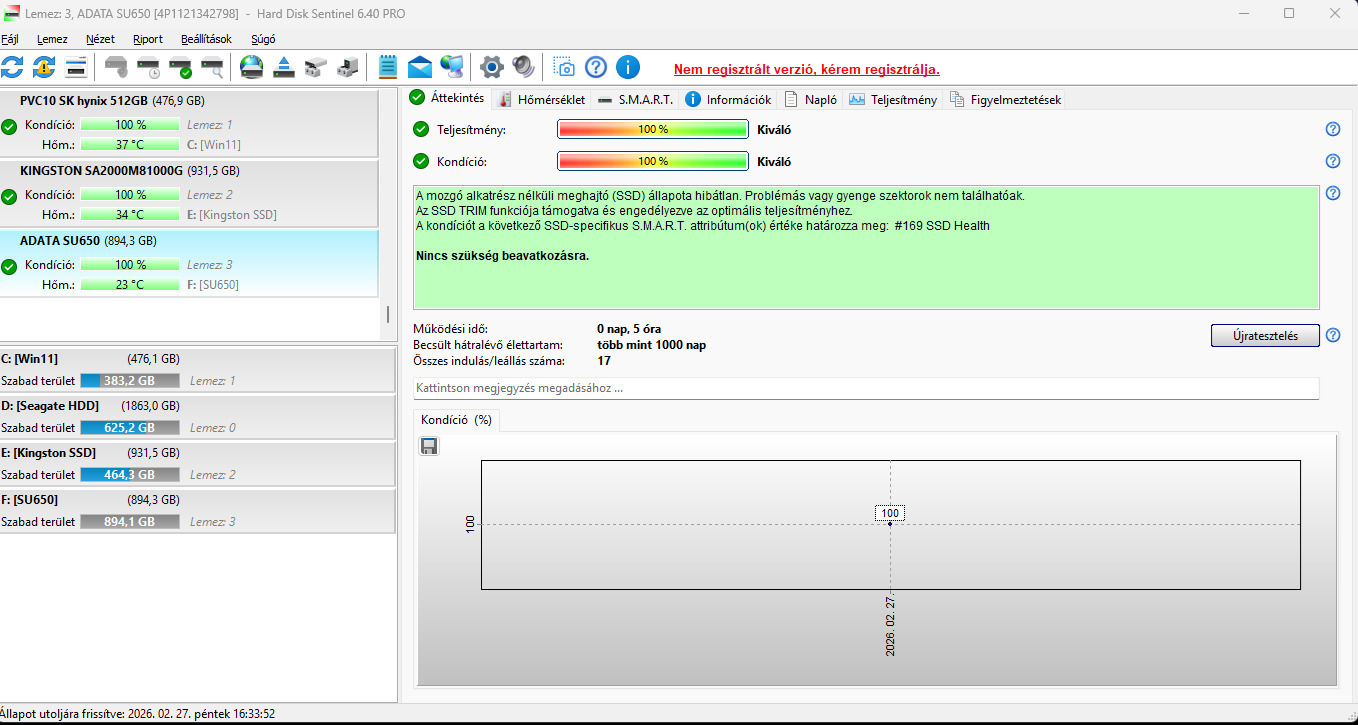Select the ADATA SU650 disk entry
The width and height of the screenshot is (1358, 725).
tap(189, 263)
